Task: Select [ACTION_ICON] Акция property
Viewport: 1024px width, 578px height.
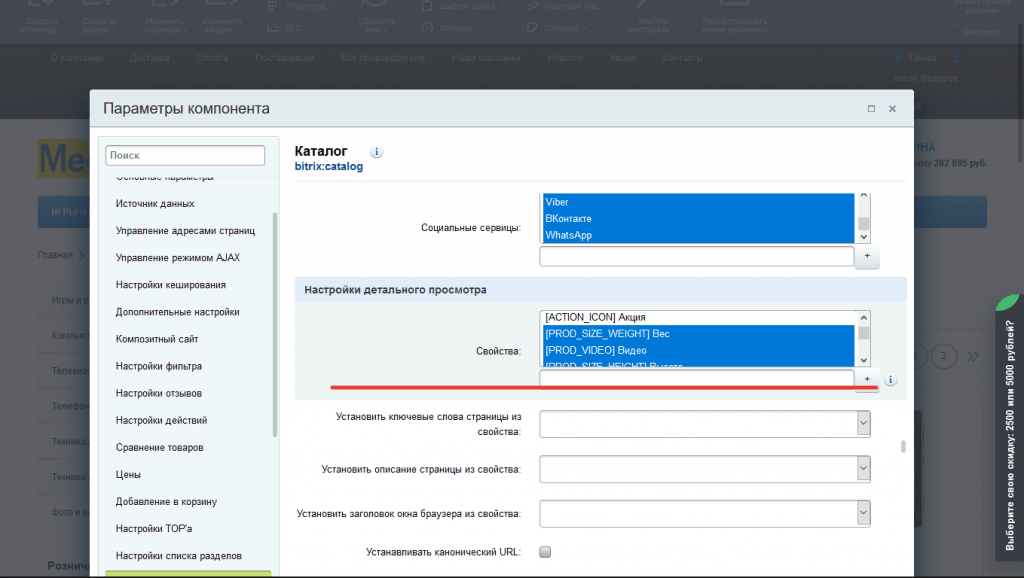Action: tap(698, 317)
